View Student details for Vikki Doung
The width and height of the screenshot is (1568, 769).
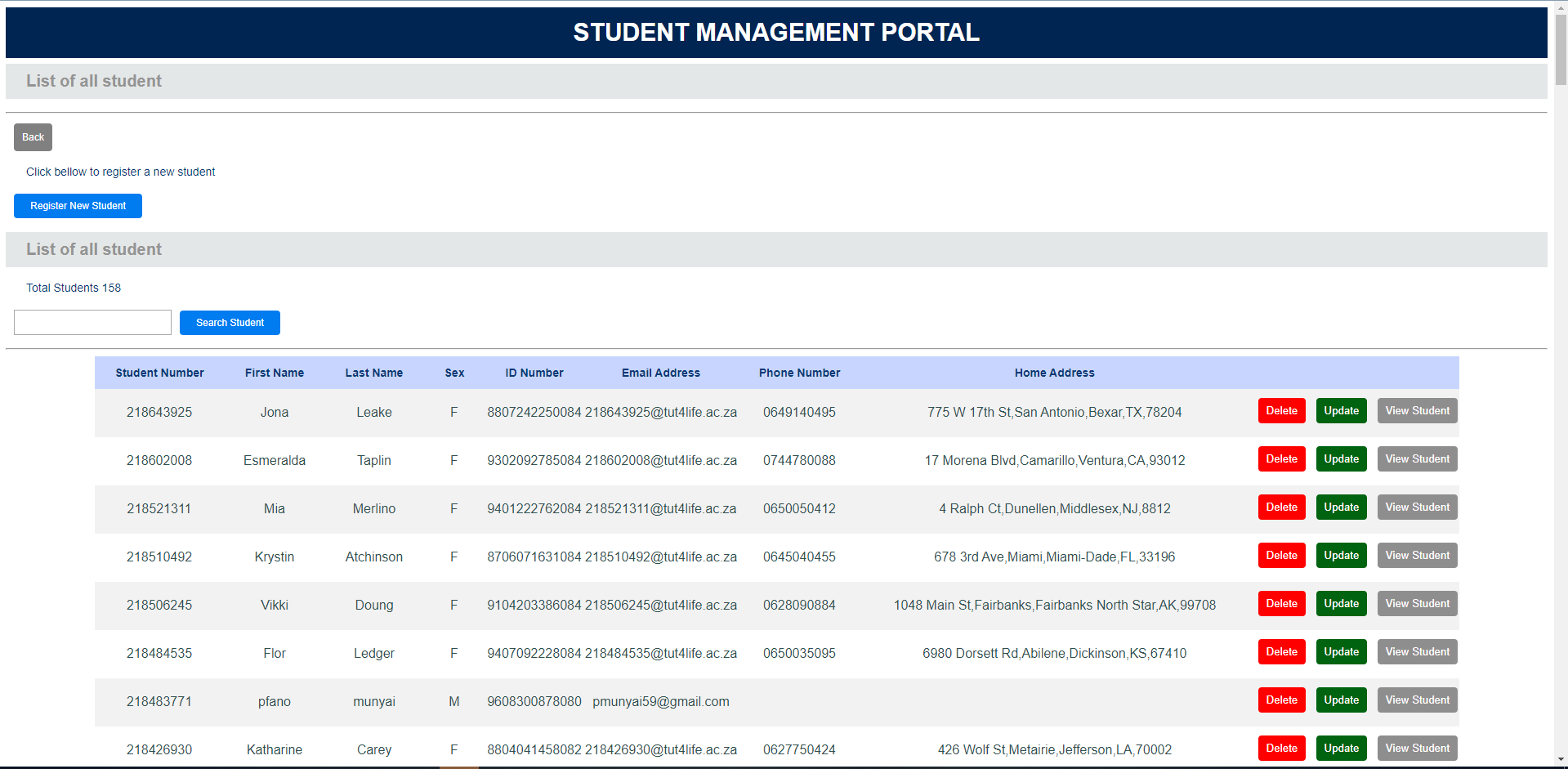pos(1417,604)
